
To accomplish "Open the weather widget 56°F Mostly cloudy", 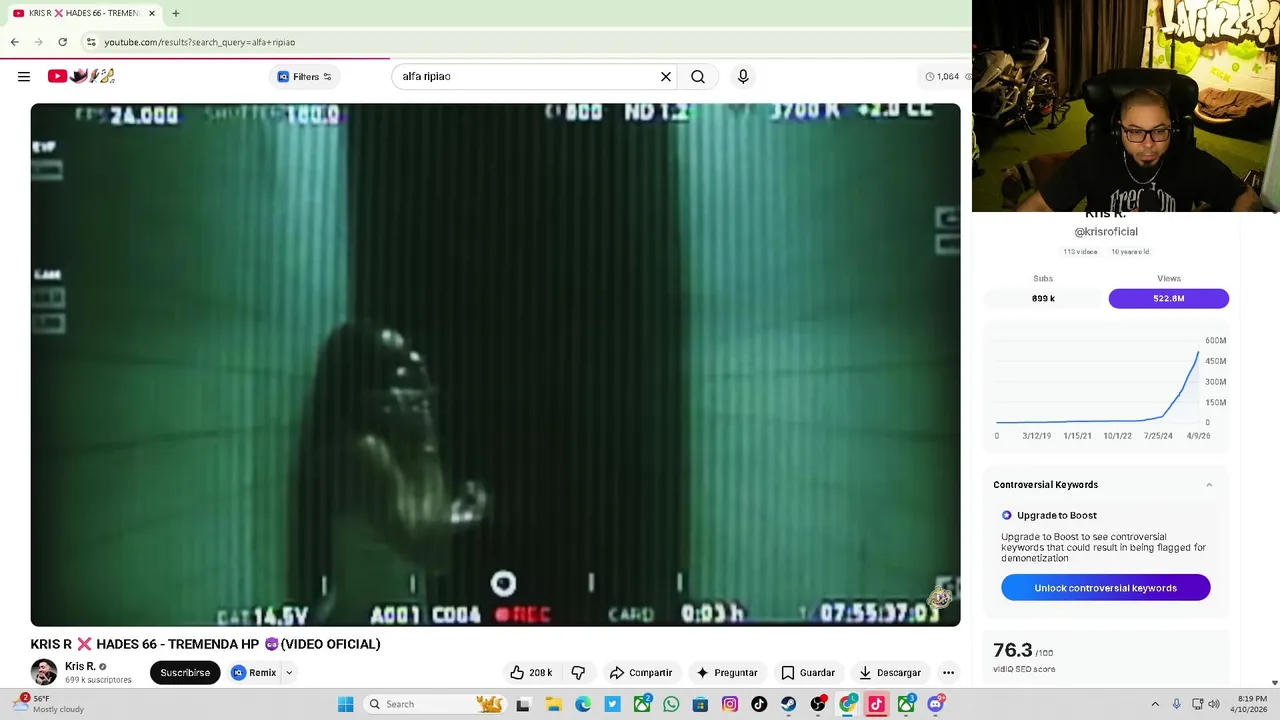I will [50, 704].
